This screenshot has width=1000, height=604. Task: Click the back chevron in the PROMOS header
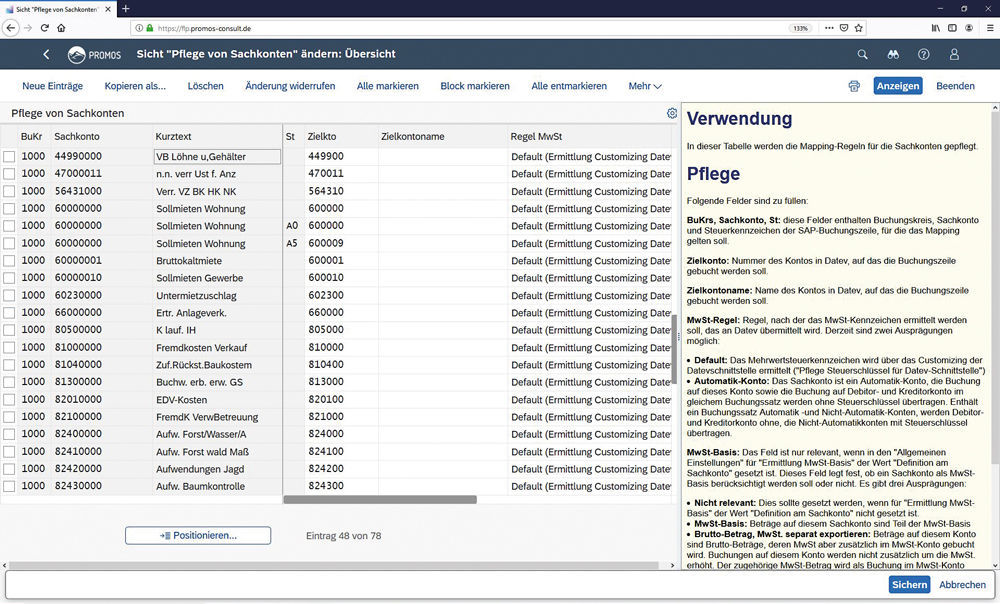pos(46,54)
